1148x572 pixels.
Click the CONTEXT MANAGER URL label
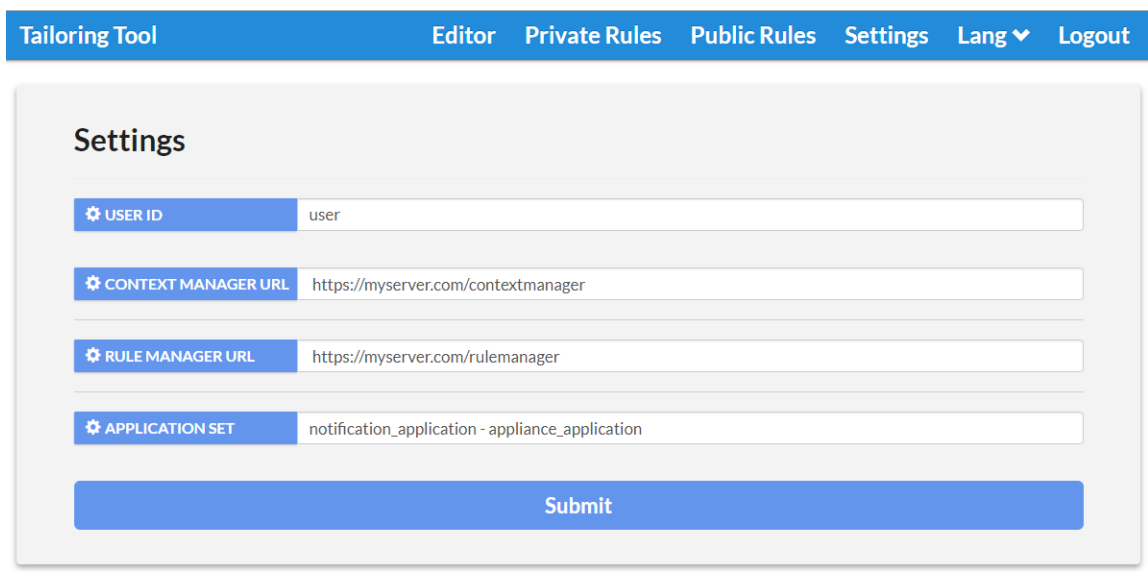[185, 283]
